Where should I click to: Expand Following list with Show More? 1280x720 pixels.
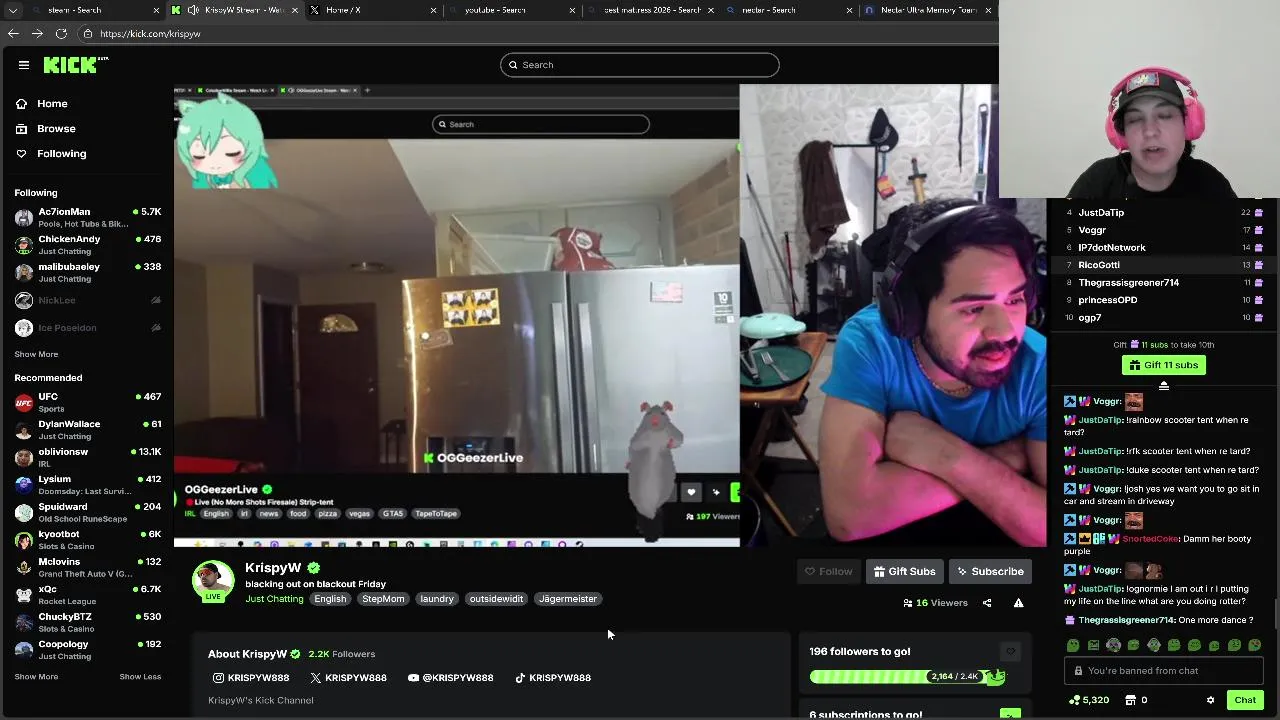(x=36, y=354)
